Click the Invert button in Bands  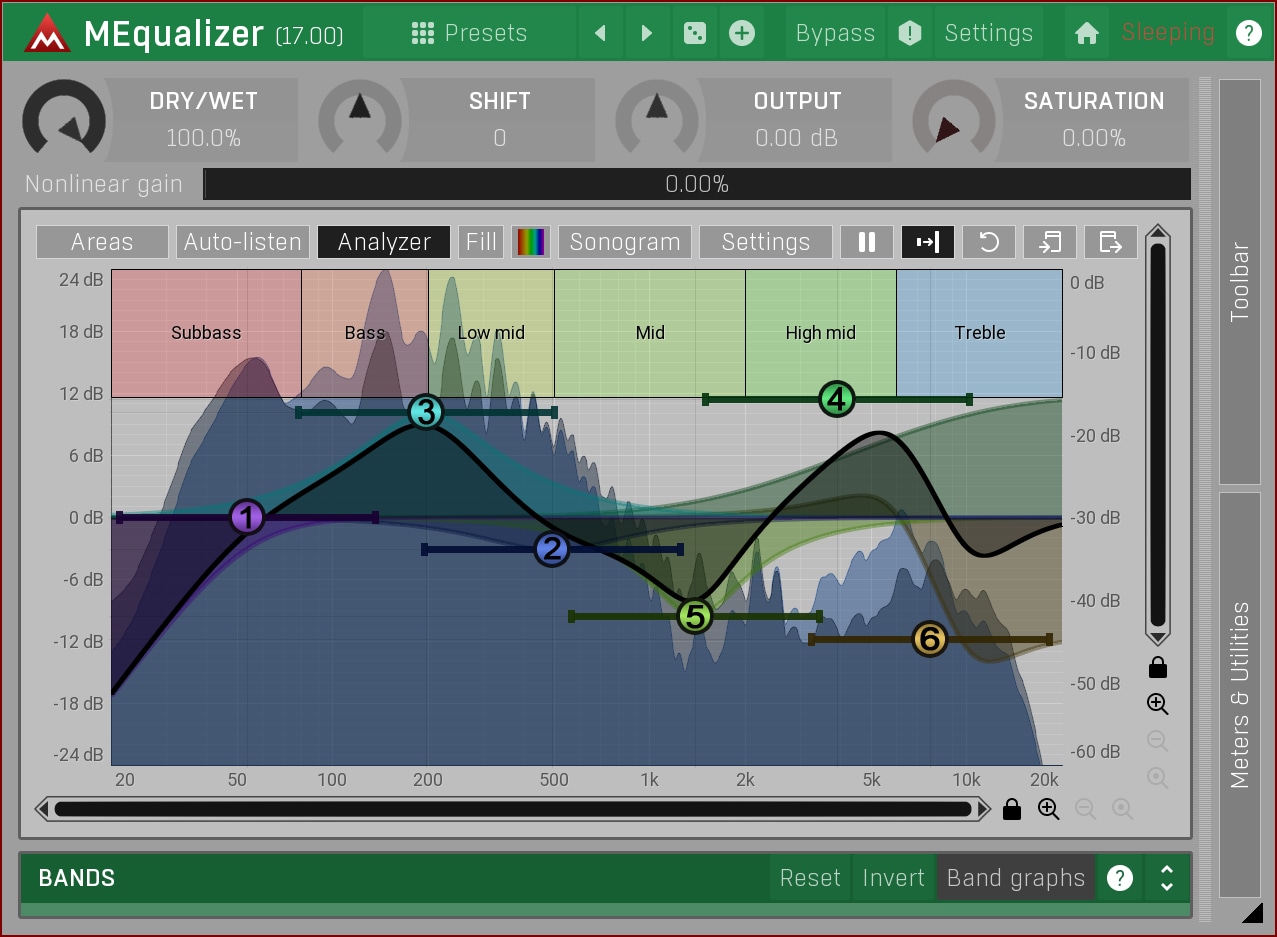[x=893, y=878]
